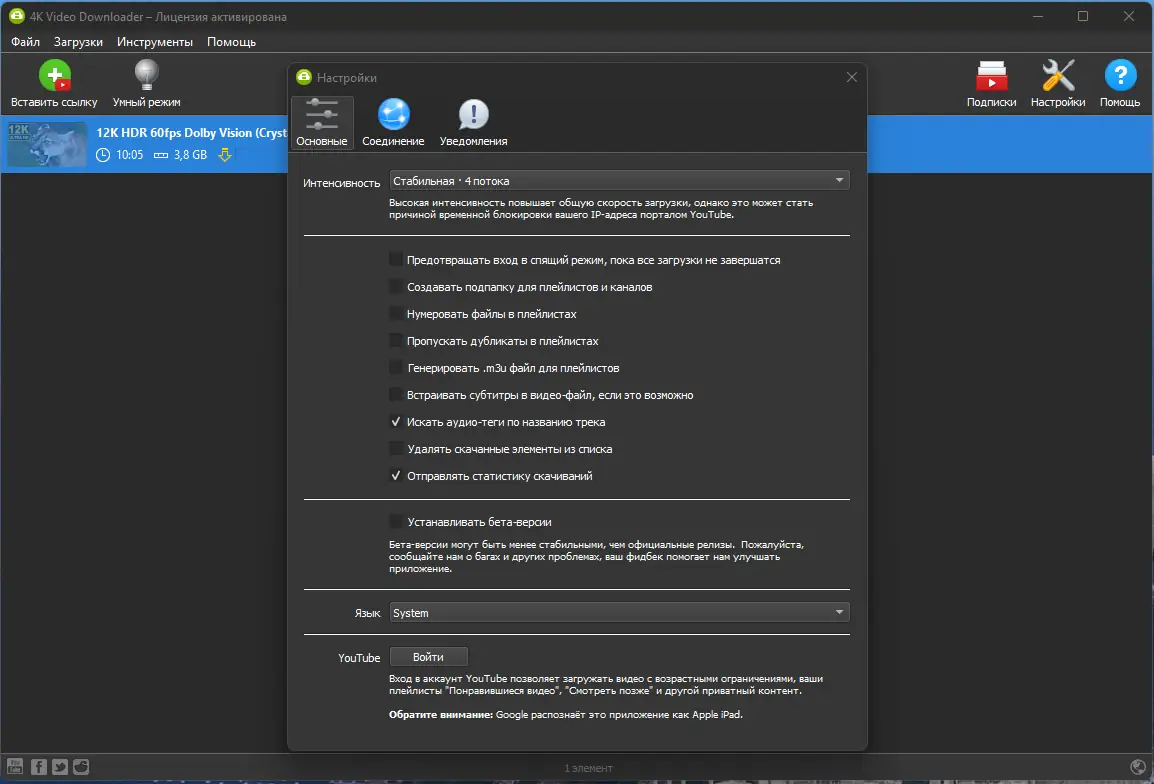Viewport: 1154px width, 784px height.
Task: Click the 1 элемент status bar text
Action: pos(588,768)
